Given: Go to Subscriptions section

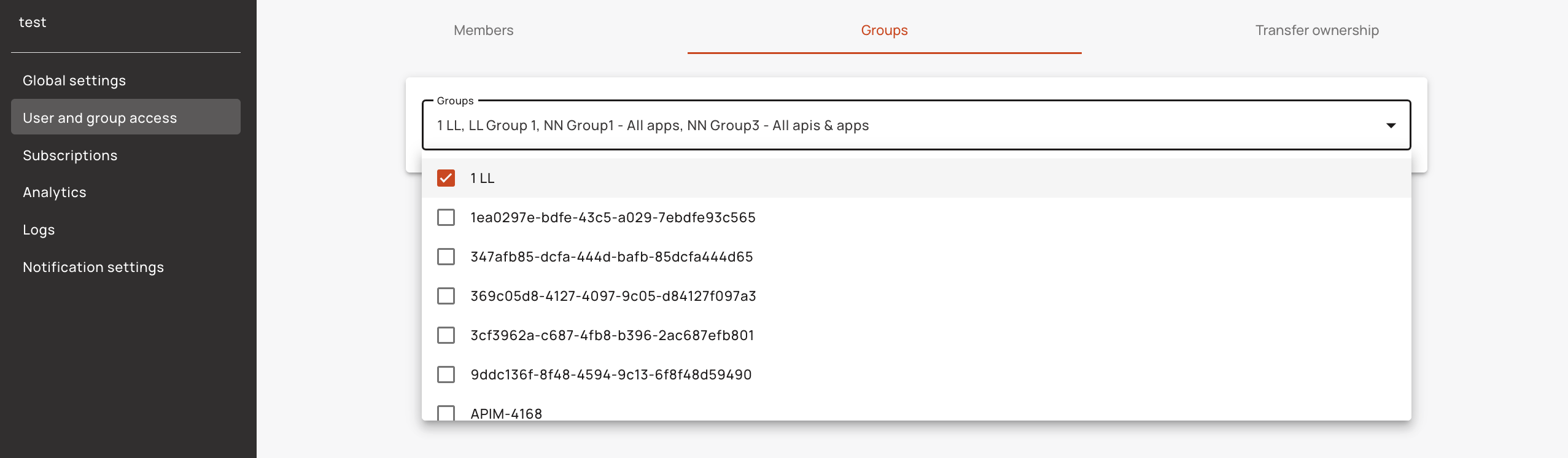Looking at the screenshot, I should [x=70, y=155].
